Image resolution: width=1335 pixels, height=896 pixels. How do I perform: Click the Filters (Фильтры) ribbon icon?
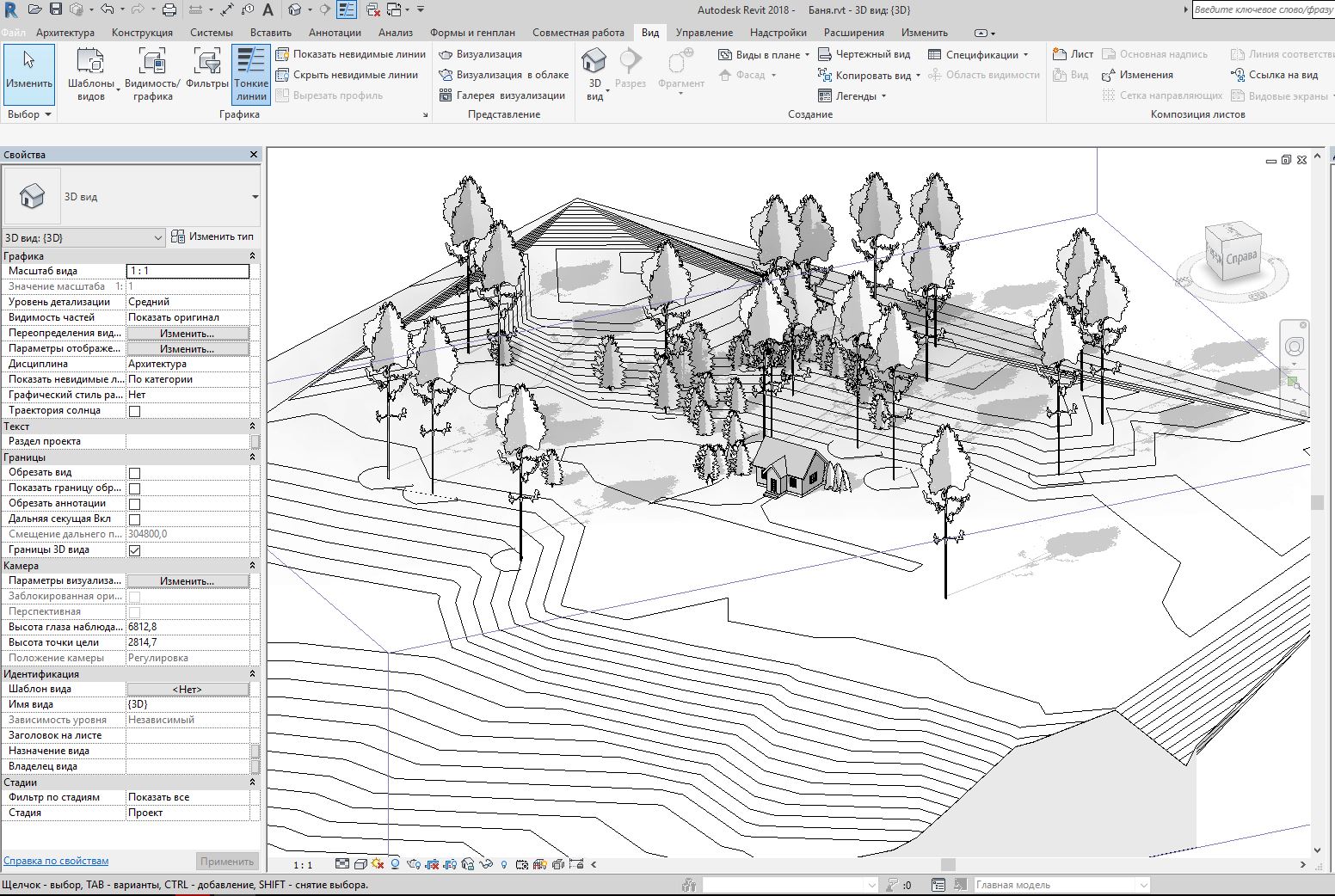tap(207, 73)
